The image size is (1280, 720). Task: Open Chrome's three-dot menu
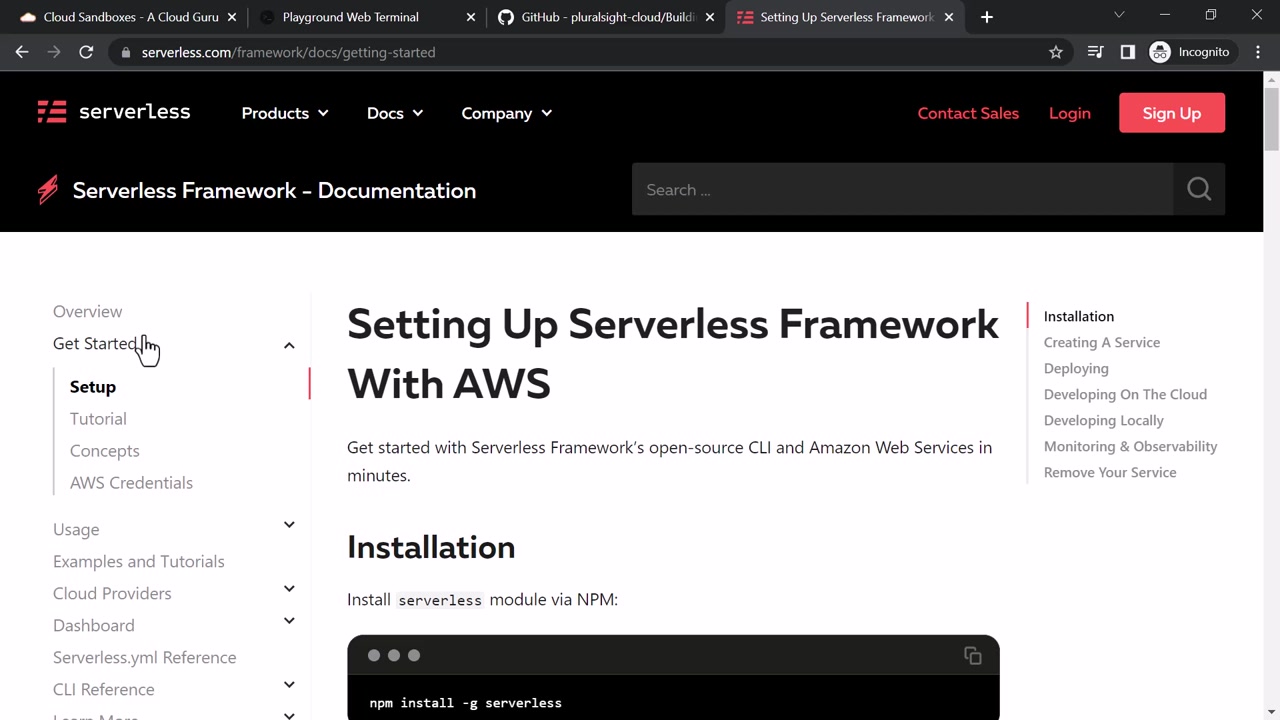[1257, 52]
